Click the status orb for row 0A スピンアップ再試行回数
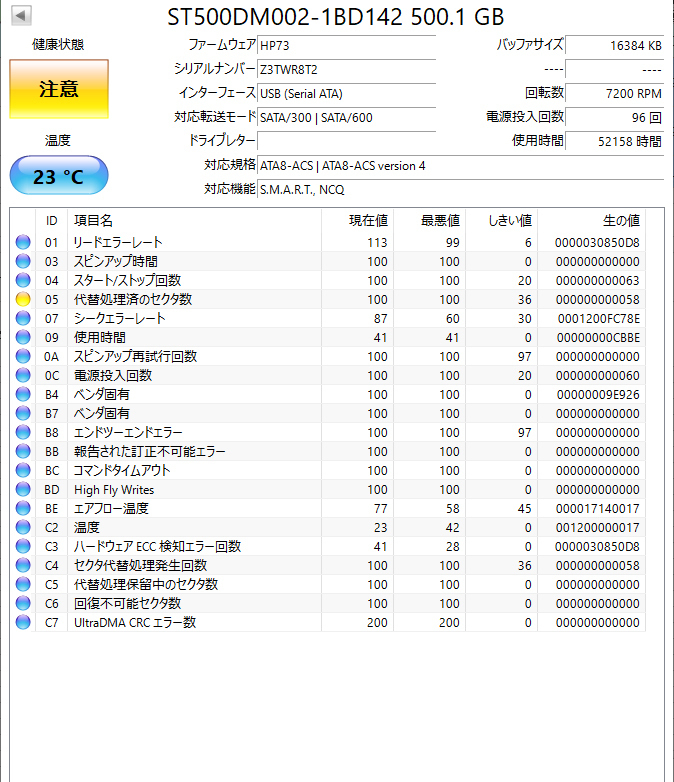Image resolution: width=674 pixels, height=782 pixels. tap(23, 356)
